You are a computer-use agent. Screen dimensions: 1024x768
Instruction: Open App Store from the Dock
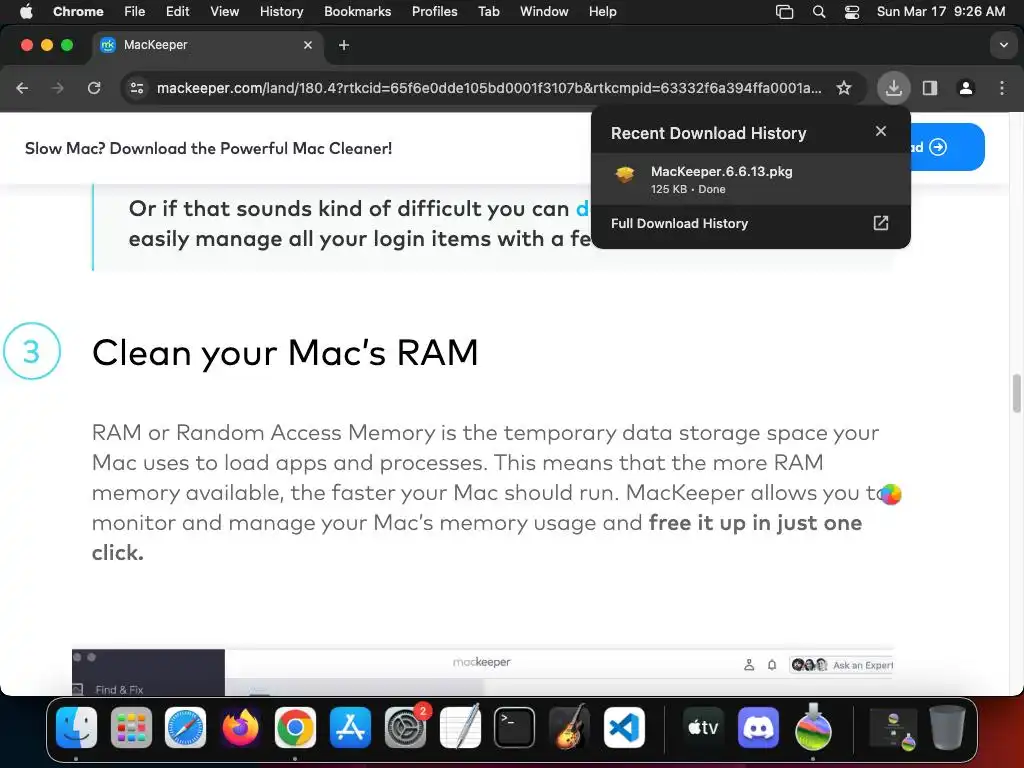(x=350, y=727)
